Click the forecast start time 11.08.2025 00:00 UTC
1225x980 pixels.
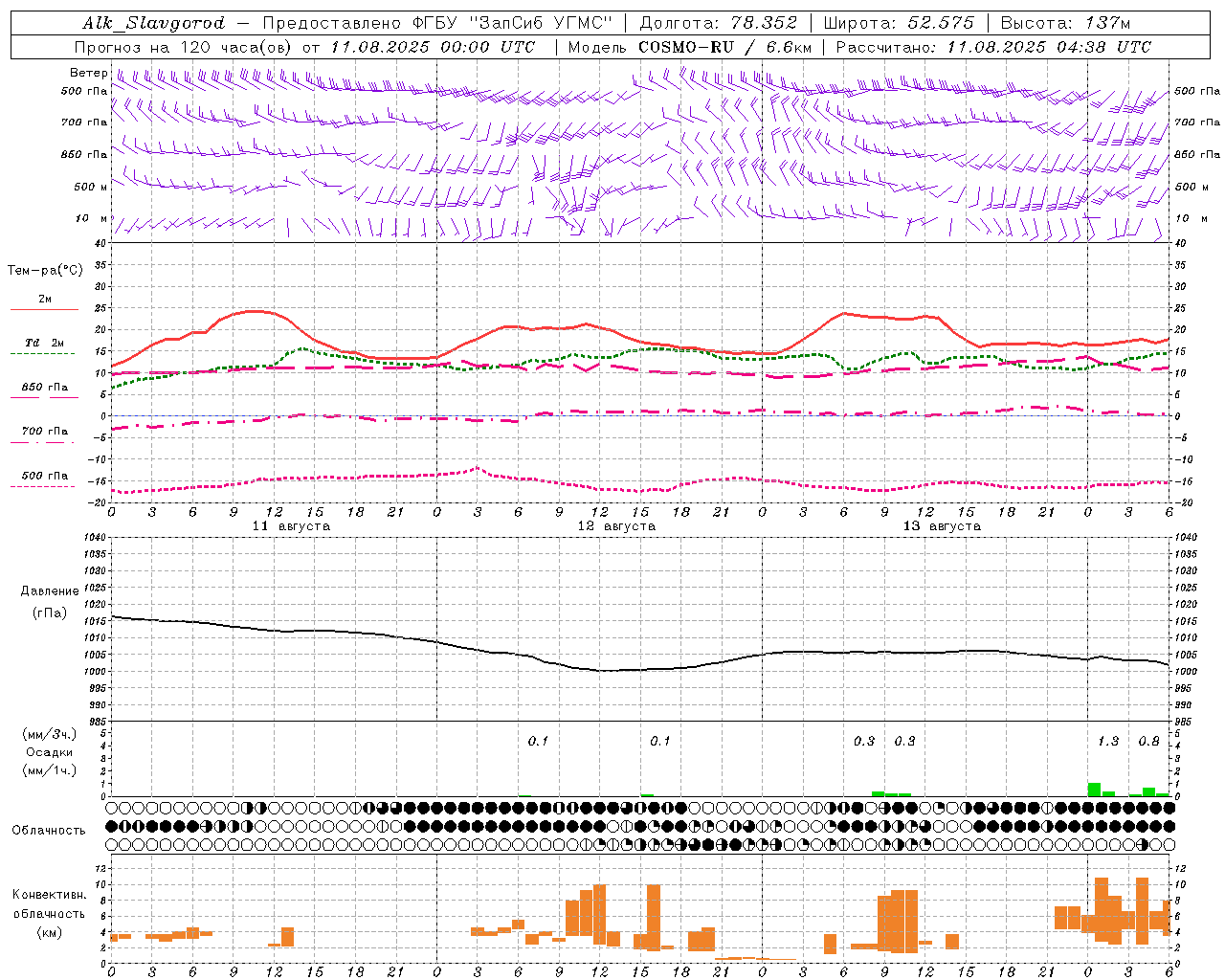tap(433, 47)
